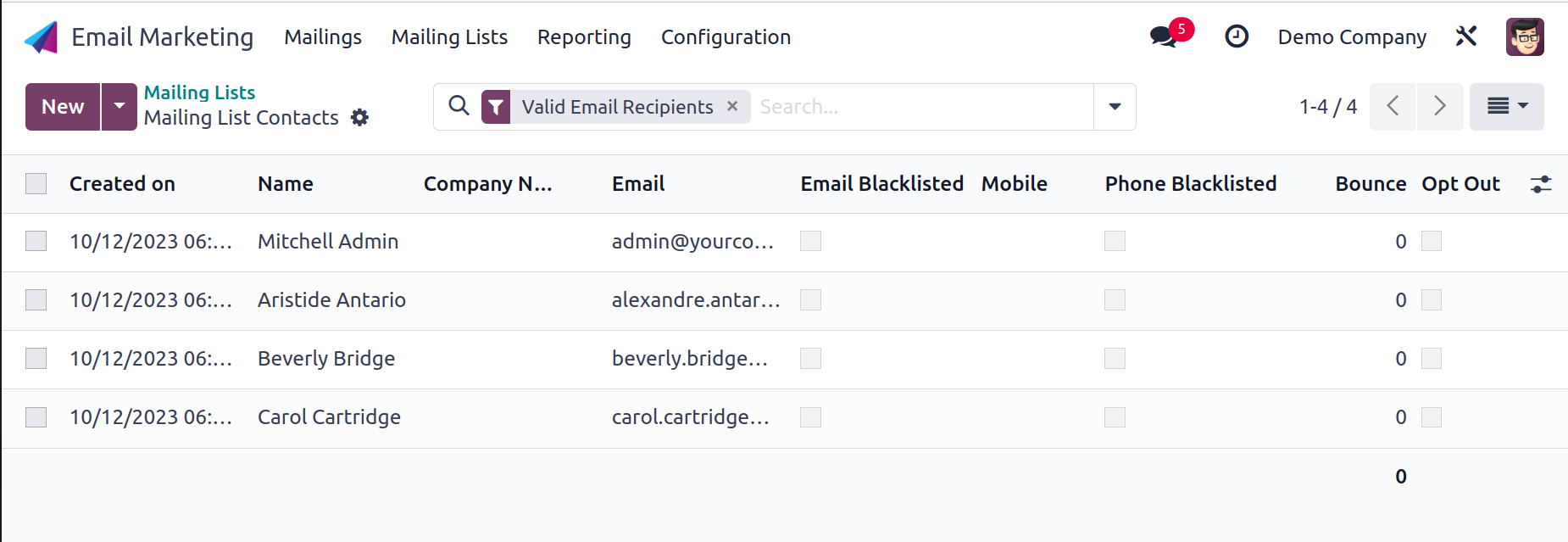
Task: Tick the select-all checkbox in header
Action: click(36, 183)
